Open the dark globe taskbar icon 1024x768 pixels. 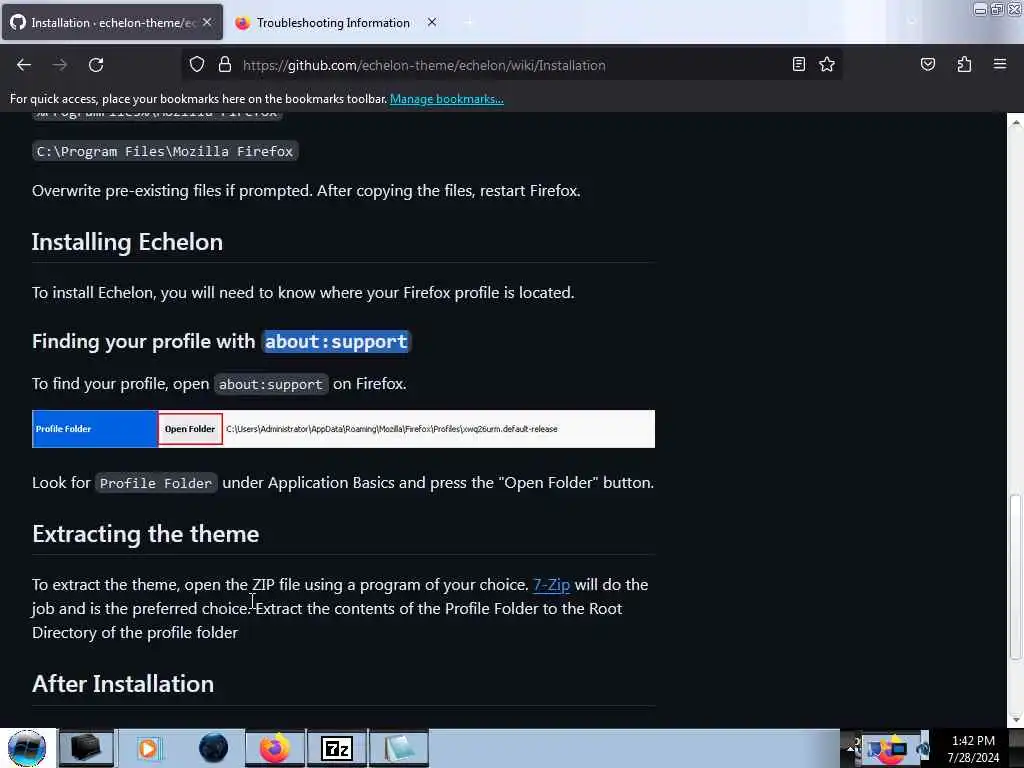tap(213, 748)
